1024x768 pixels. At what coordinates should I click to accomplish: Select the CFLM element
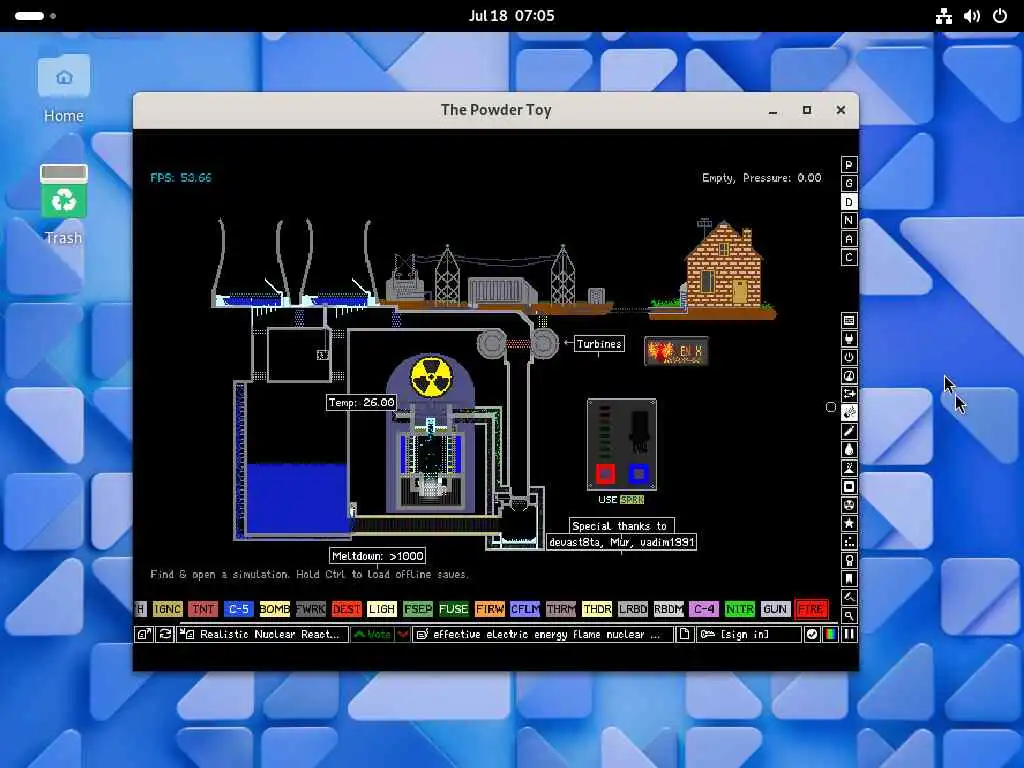click(x=526, y=609)
